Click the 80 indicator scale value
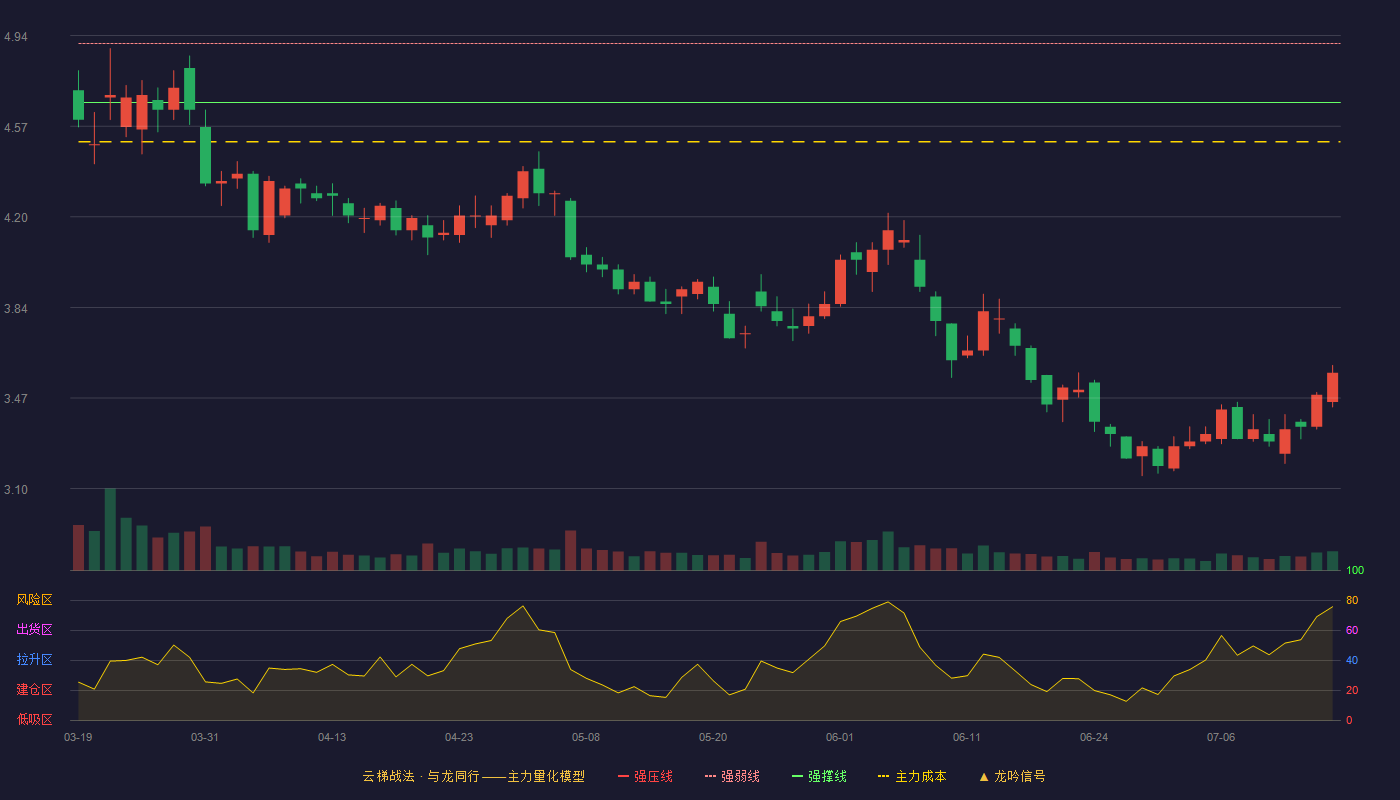Screen dimensions: 1400x800 (1352, 600)
